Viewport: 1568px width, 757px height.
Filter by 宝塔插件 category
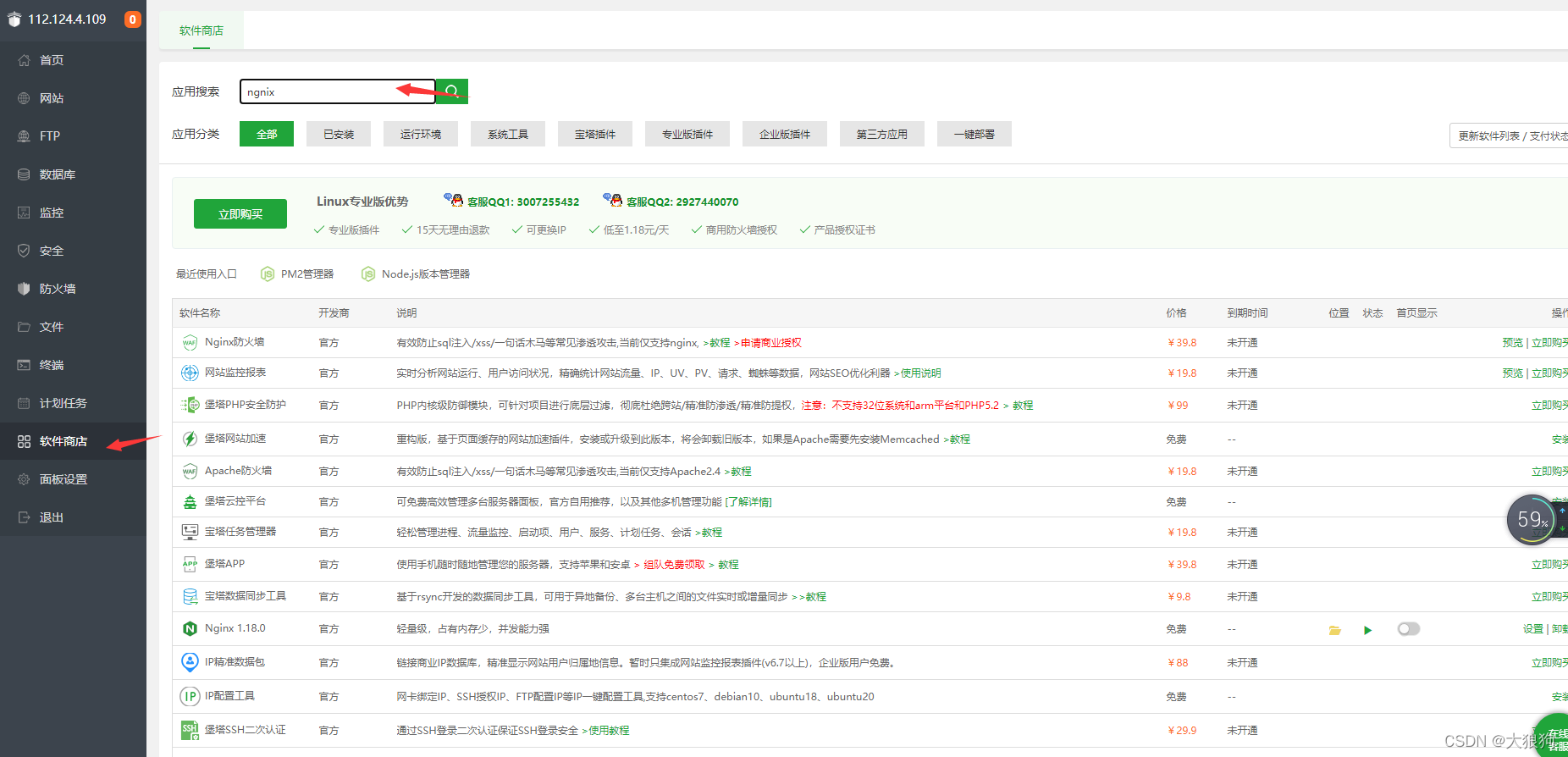(595, 134)
